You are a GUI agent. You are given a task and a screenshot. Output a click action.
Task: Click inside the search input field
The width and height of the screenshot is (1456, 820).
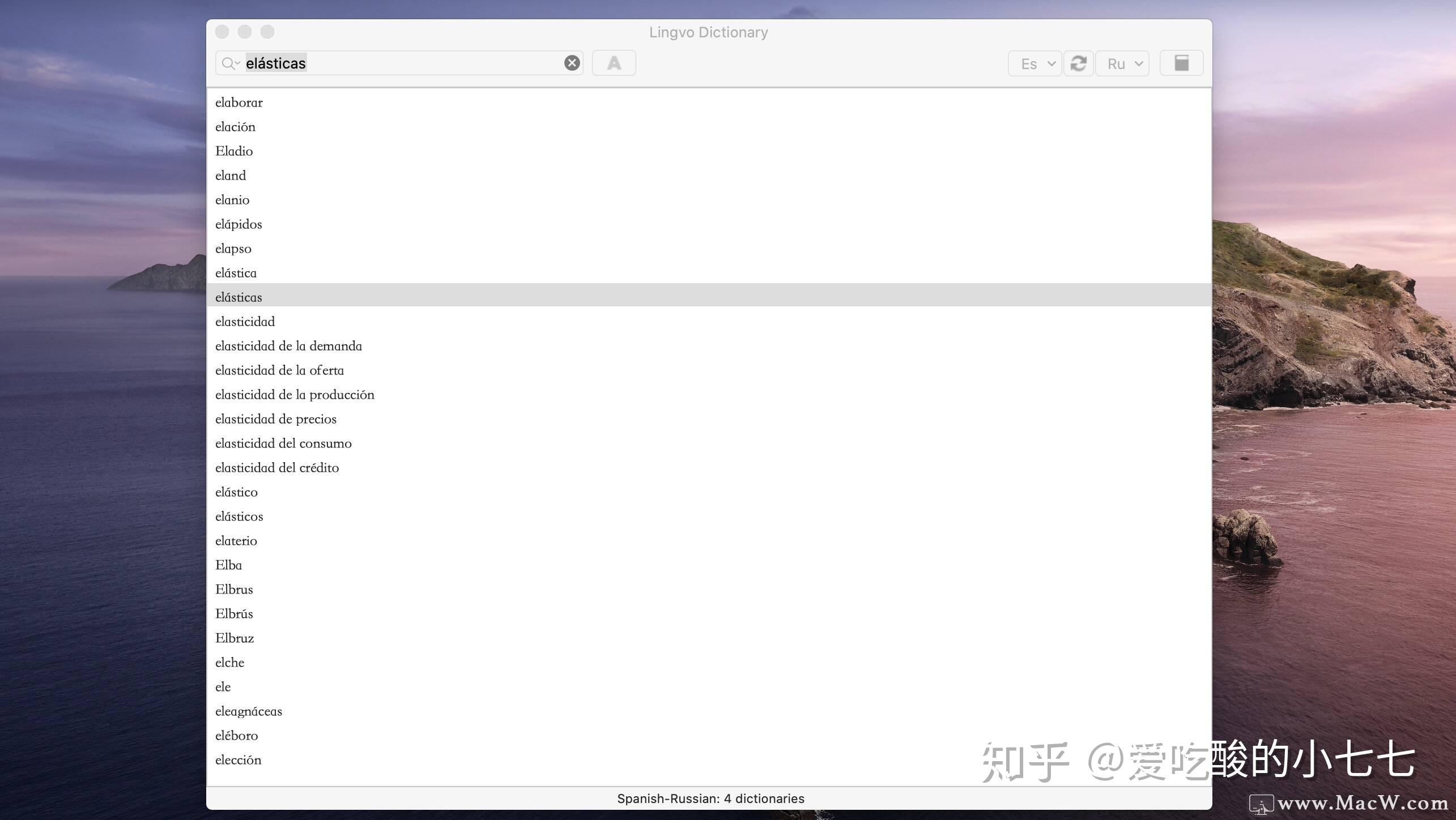click(397, 63)
